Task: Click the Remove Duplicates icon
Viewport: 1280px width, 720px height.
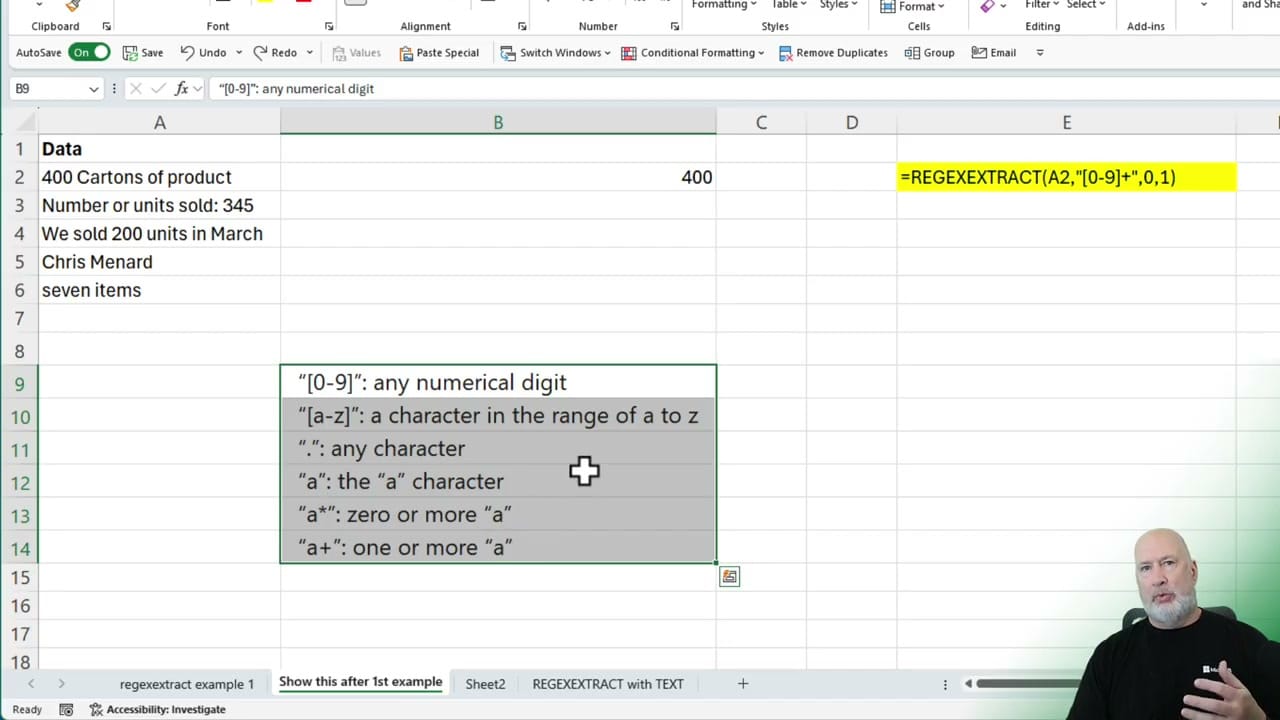Action: coord(787,52)
